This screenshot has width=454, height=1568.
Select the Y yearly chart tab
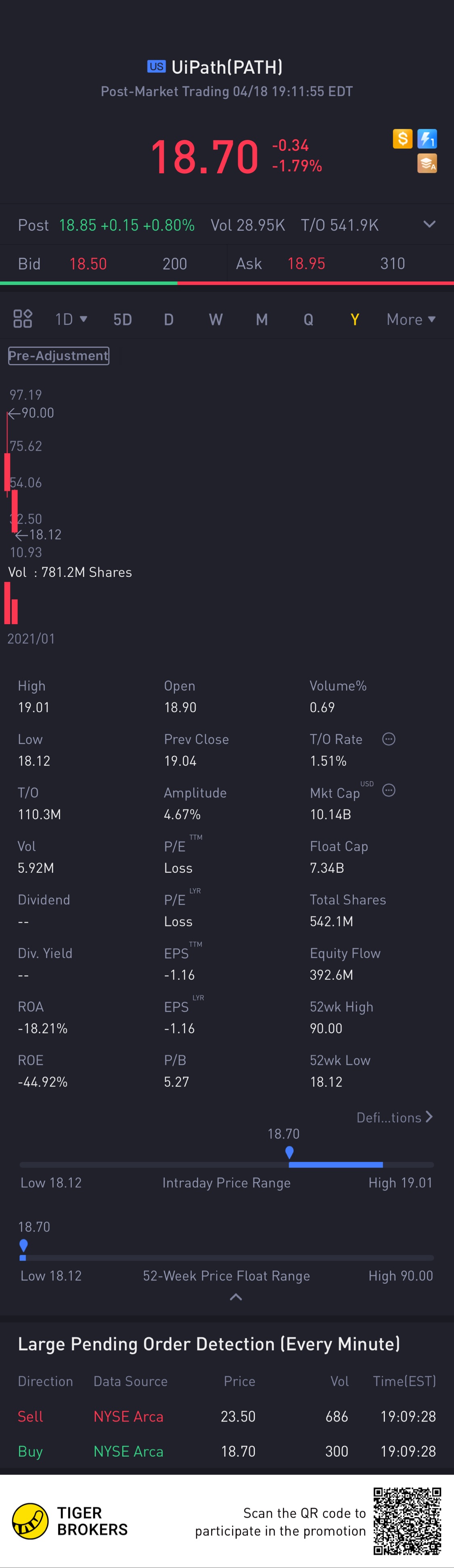pyautogui.click(x=355, y=320)
